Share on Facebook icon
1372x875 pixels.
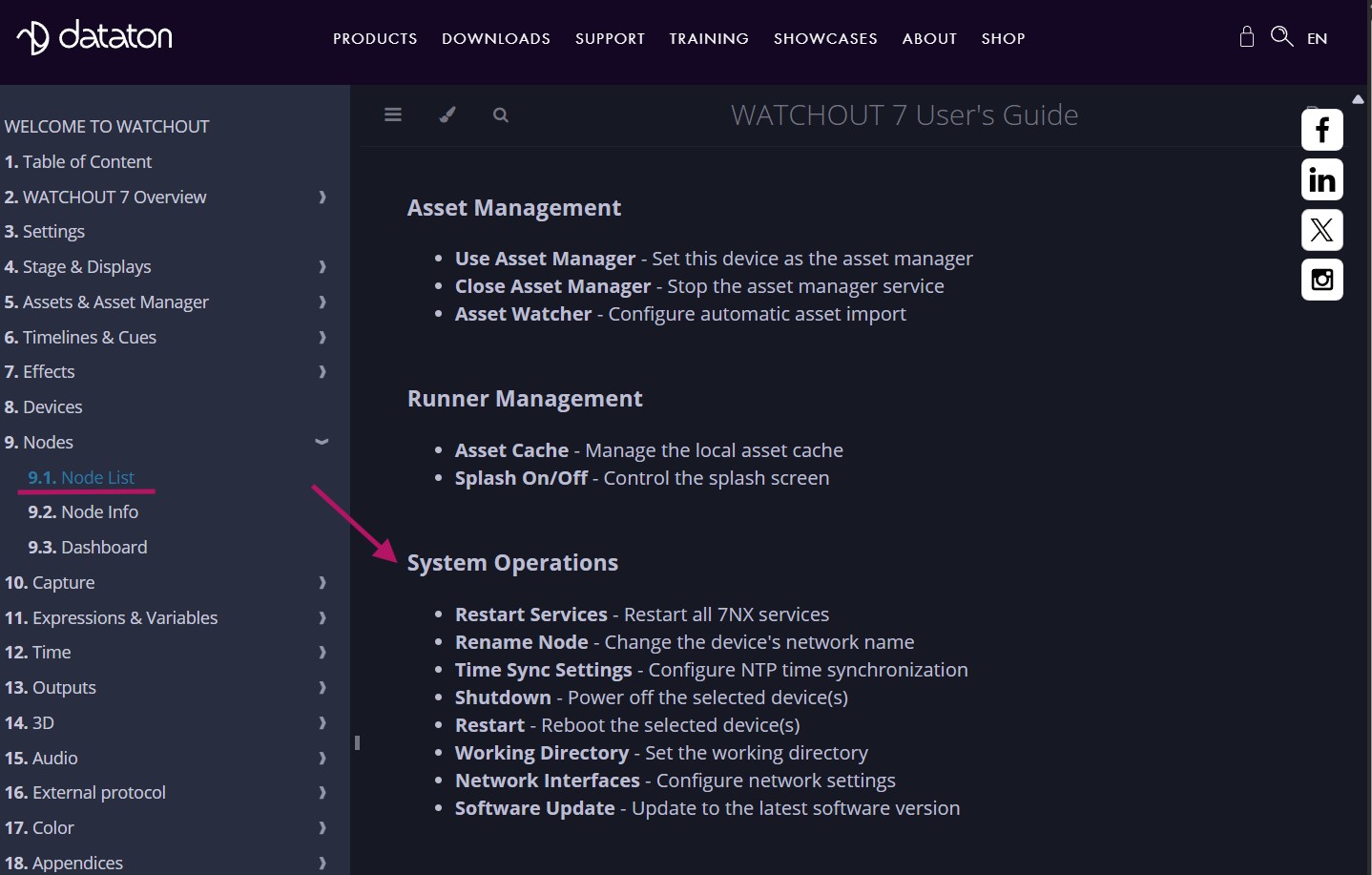(x=1321, y=130)
